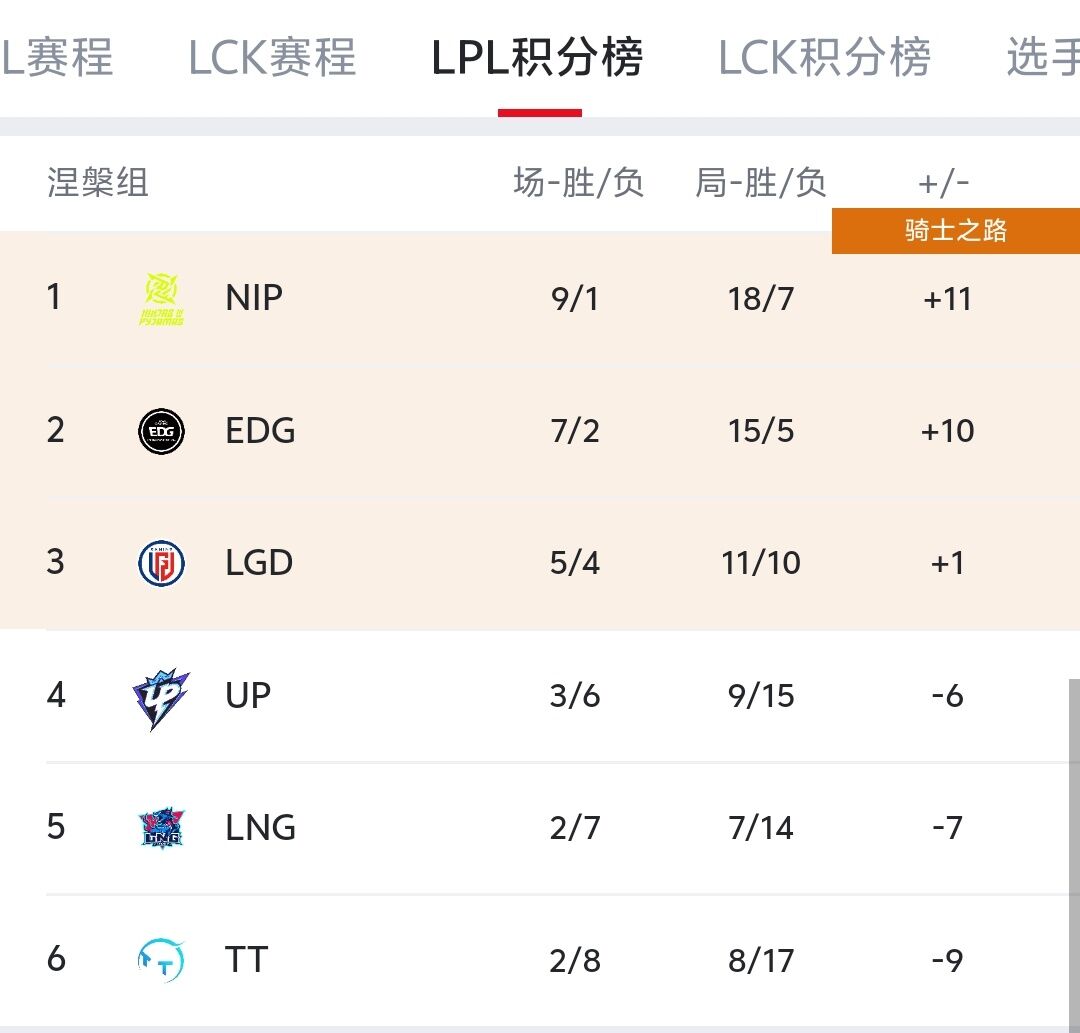Screen dimensions: 1080x1033
Task: Select the LGD team name
Action: point(259,563)
